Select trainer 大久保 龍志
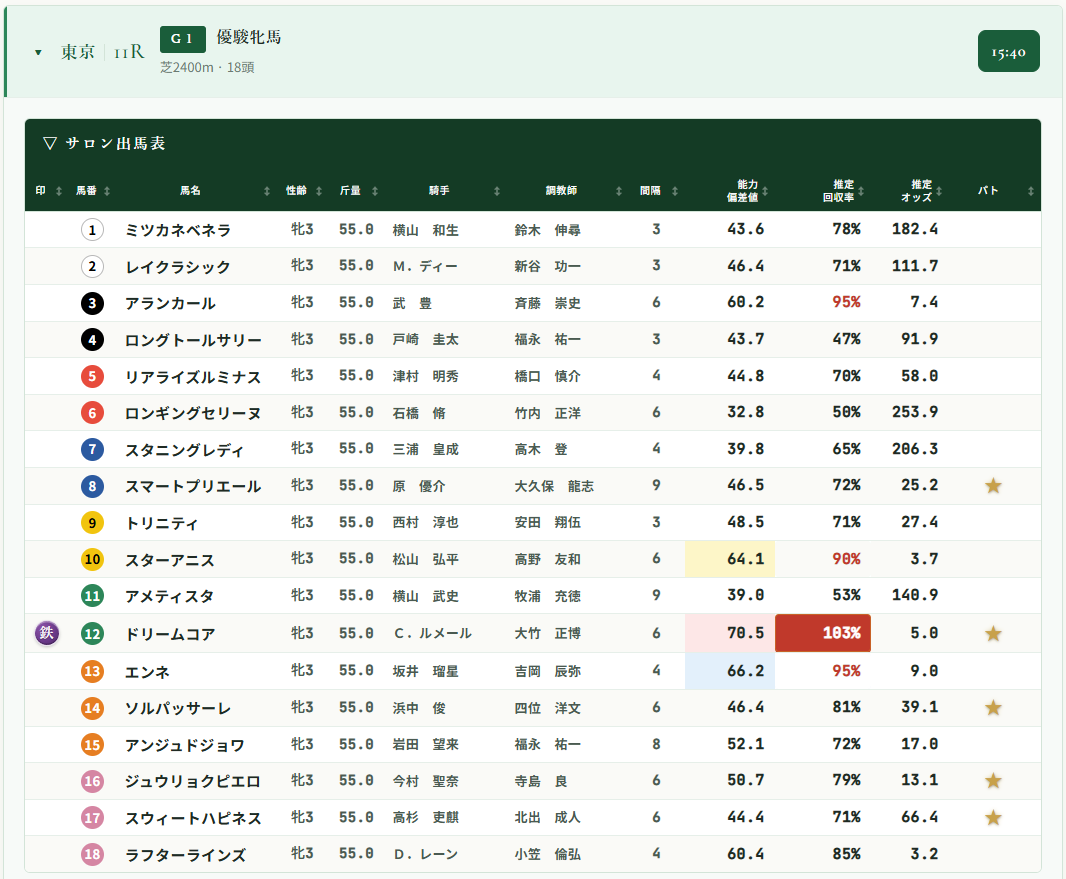The image size is (1066, 879). (x=554, y=486)
